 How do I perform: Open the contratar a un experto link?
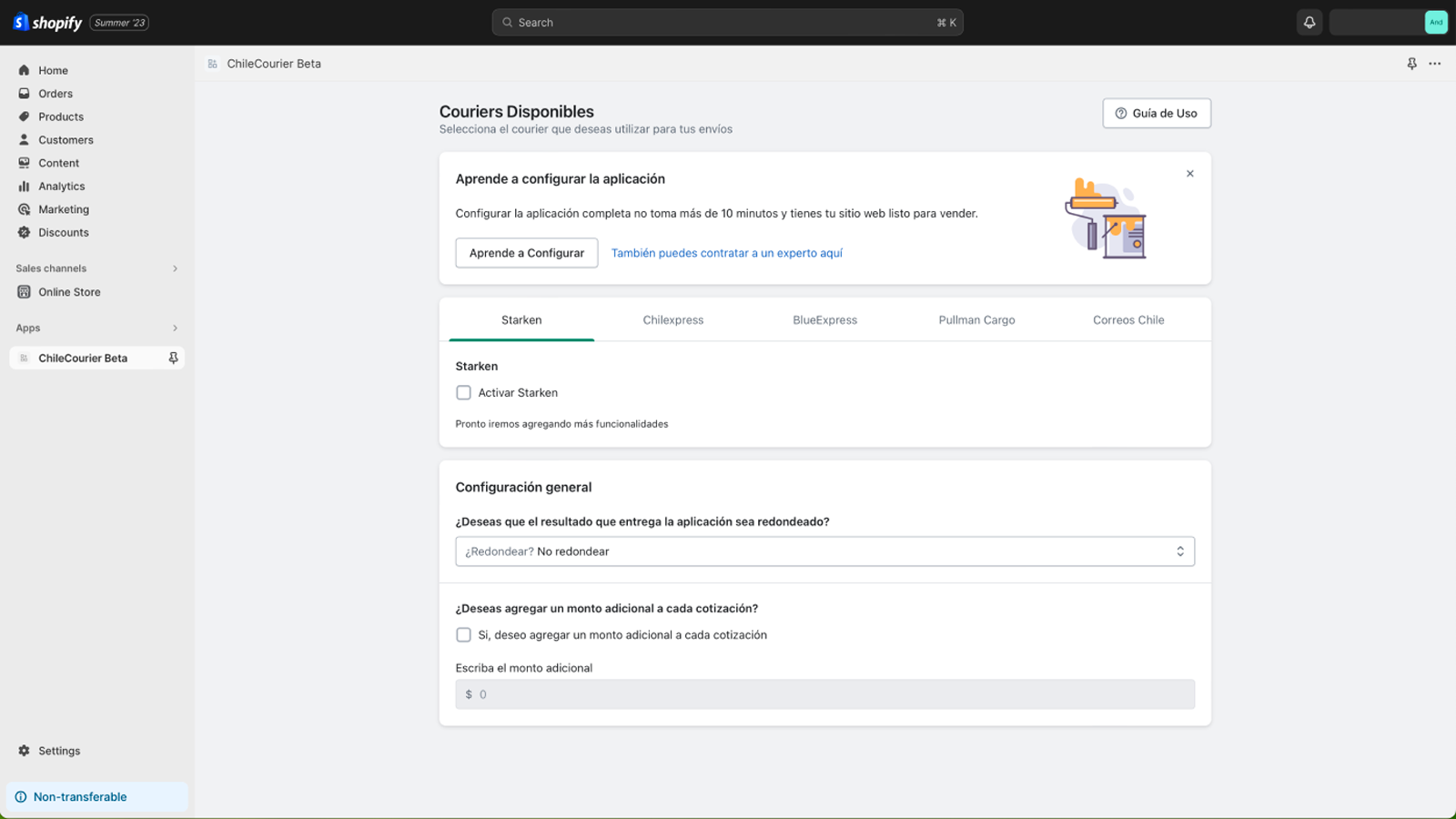coord(726,253)
